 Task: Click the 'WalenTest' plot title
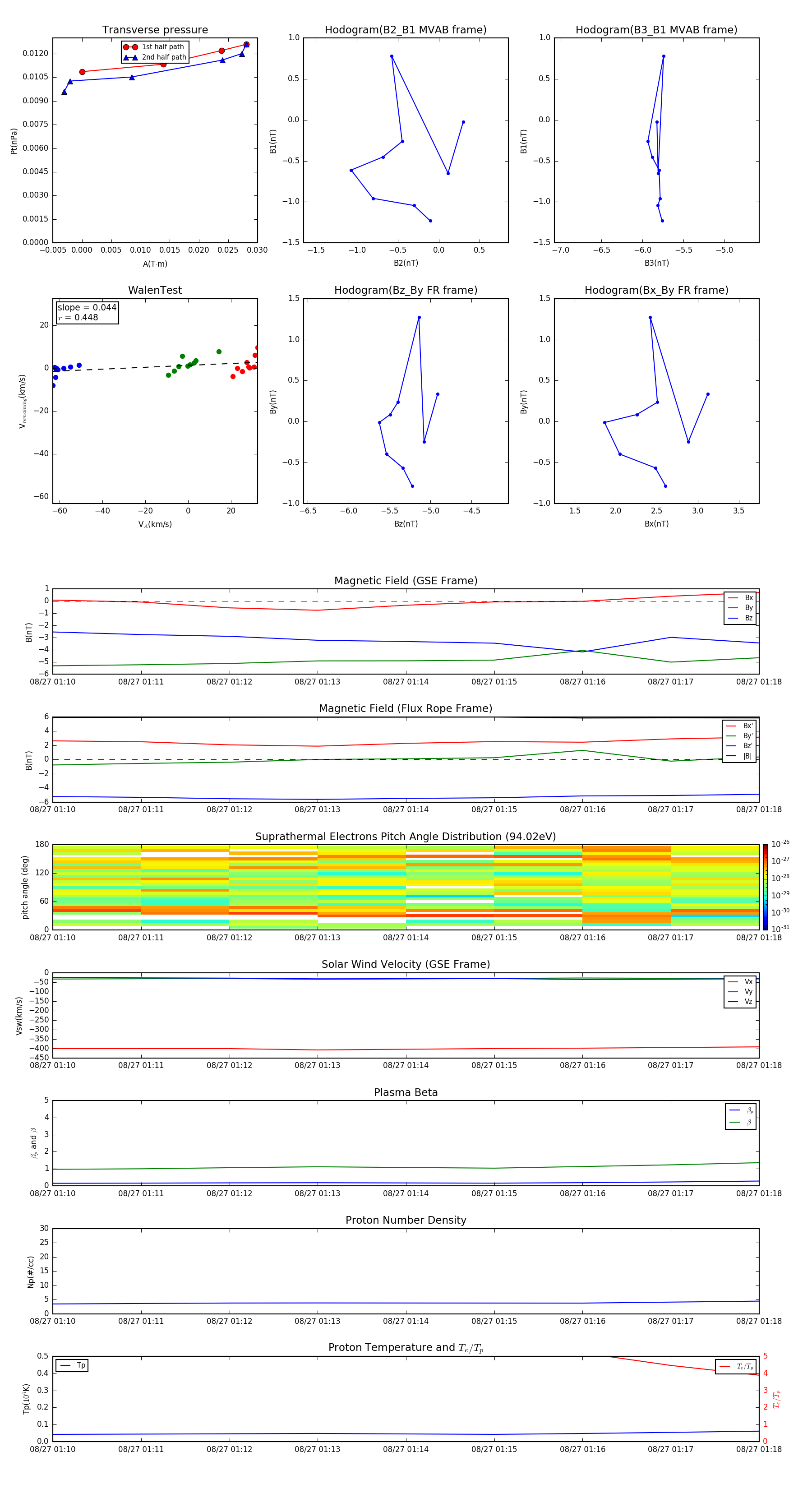pyautogui.click(x=155, y=290)
